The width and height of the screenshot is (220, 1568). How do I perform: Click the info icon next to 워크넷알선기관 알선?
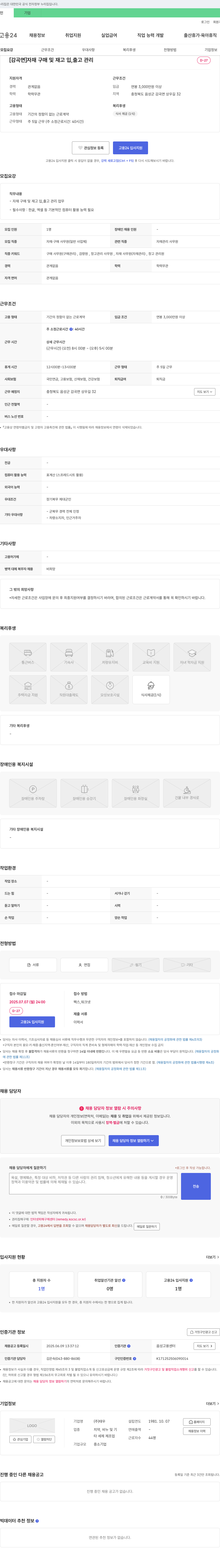[x=124, y=1280]
